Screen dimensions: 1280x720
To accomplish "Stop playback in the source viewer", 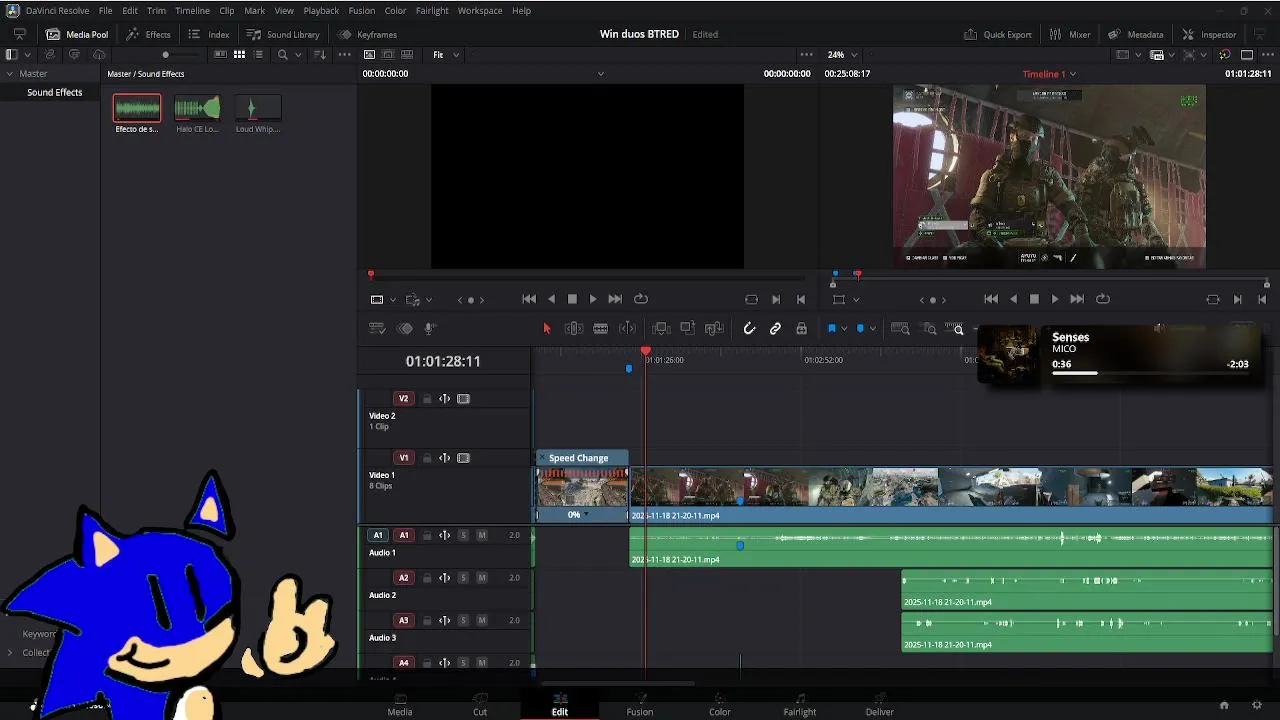I will click(572, 299).
